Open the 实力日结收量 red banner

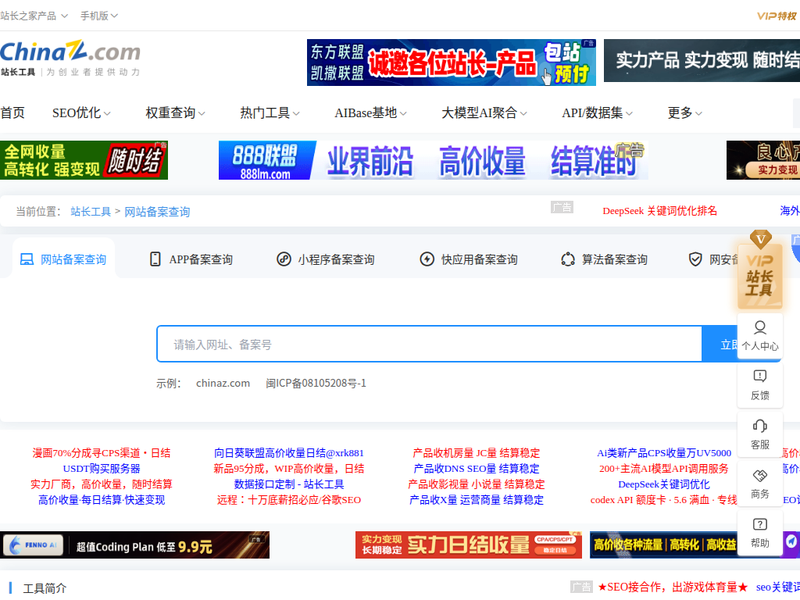tap(468, 545)
